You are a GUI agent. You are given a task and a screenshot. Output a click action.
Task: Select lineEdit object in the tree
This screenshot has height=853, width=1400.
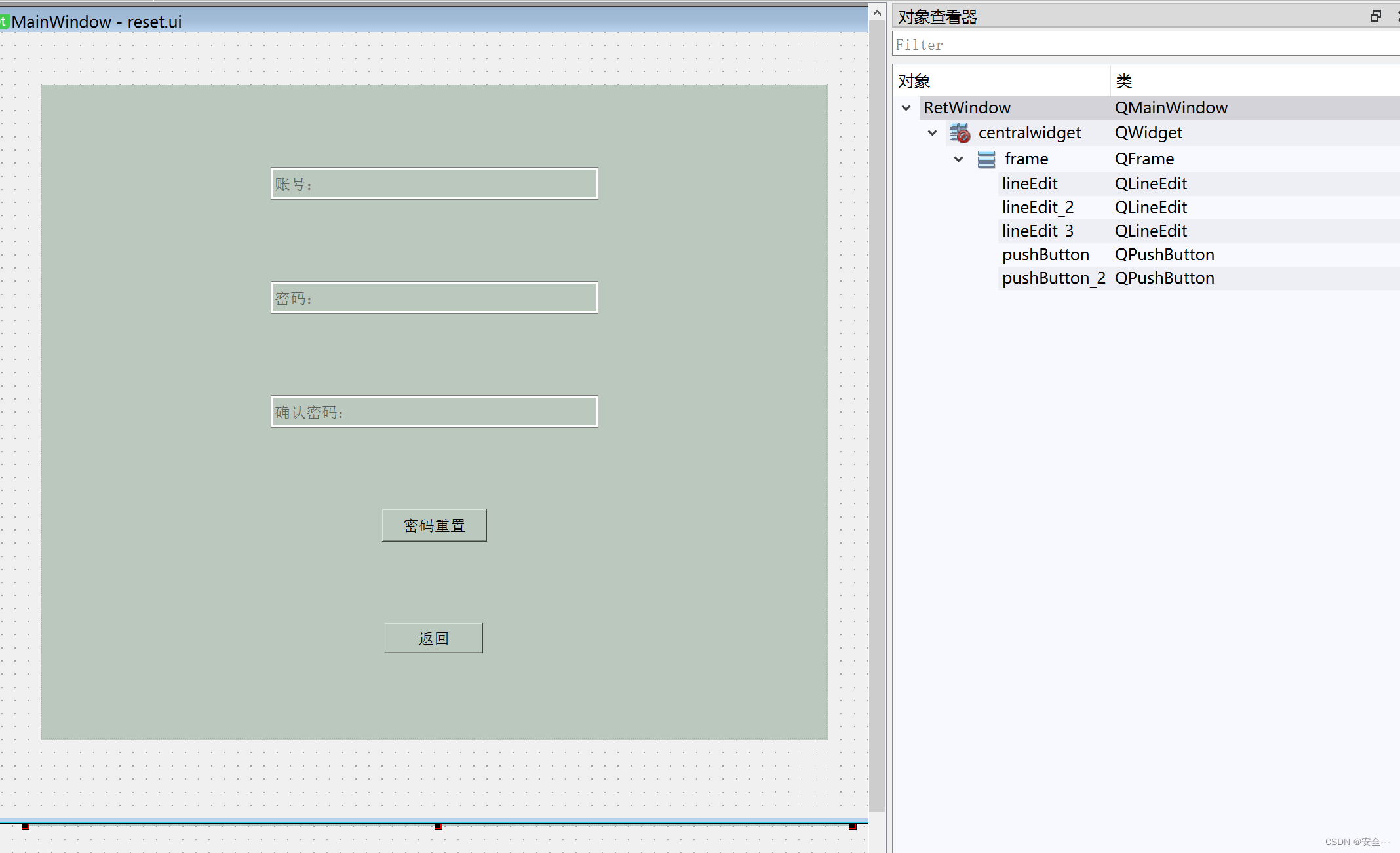point(1030,184)
